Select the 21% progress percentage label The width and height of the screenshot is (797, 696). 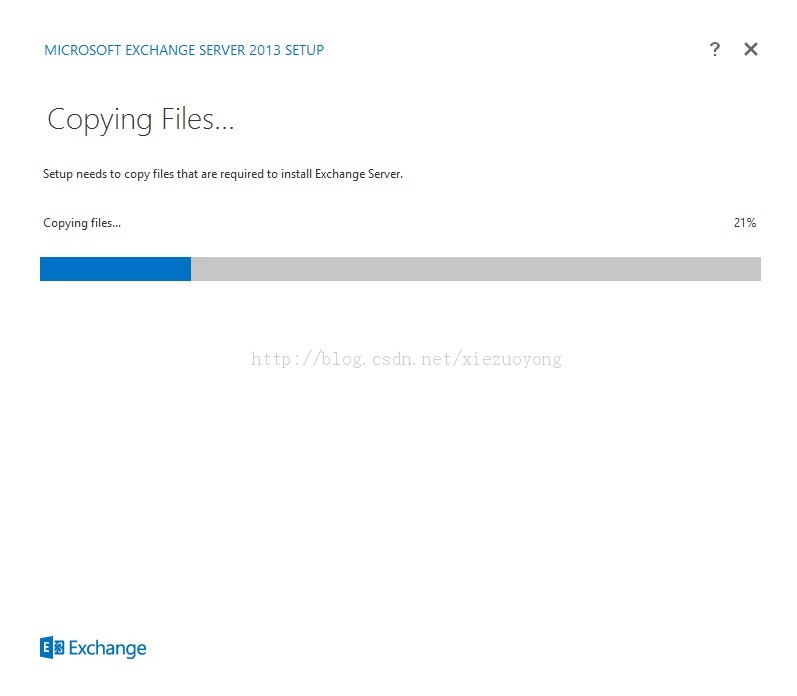pos(744,223)
